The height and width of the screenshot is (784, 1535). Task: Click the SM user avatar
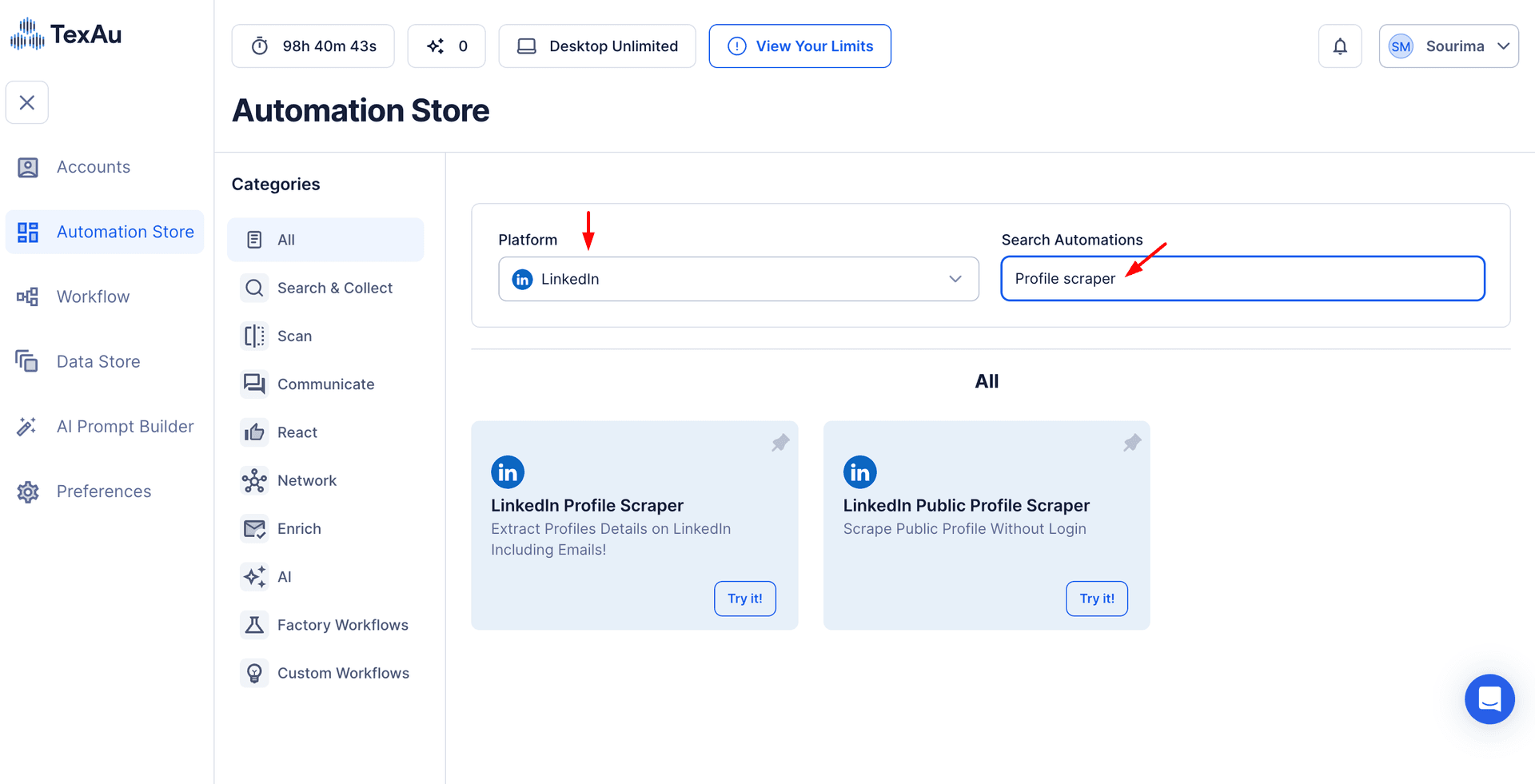point(1401,46)
